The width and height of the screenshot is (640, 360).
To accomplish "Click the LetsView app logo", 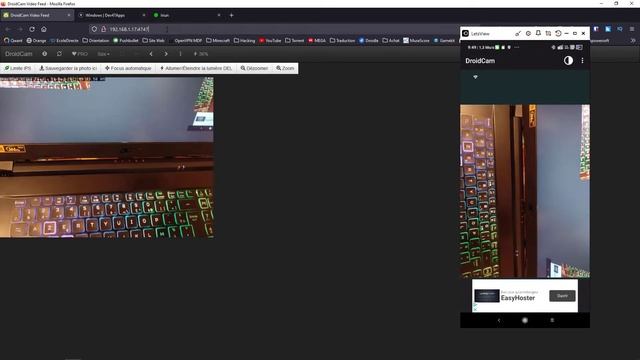I will (x=465, y=33).
